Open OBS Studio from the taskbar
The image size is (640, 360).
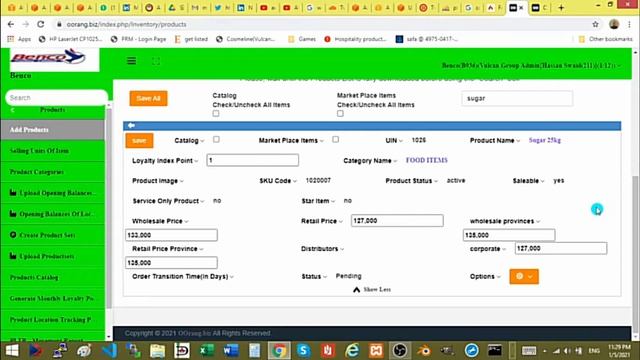pyautogui.click(x=400, y=351)
